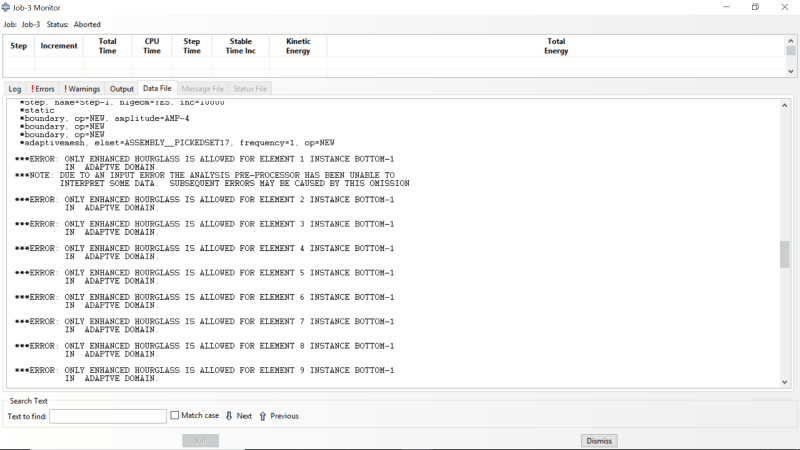Click data file scrollbar up arrow

click(x=785, y=105)
